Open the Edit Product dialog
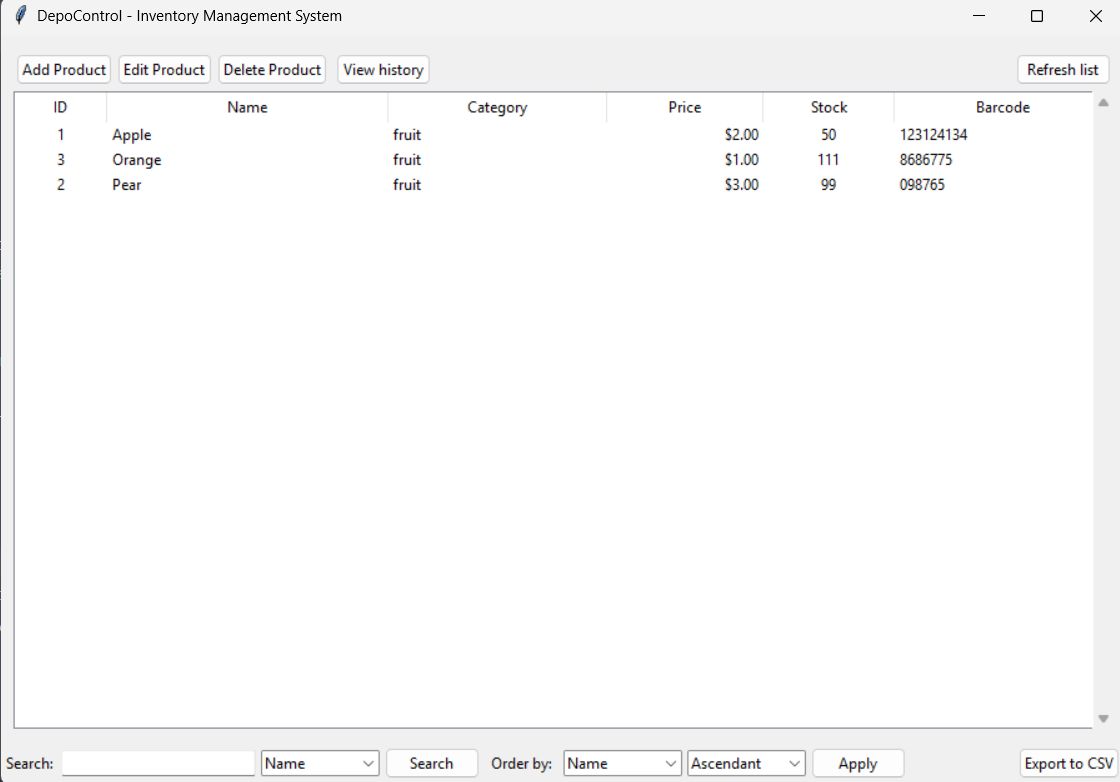This screenshot has width=1120, height=782. (164, 69)
